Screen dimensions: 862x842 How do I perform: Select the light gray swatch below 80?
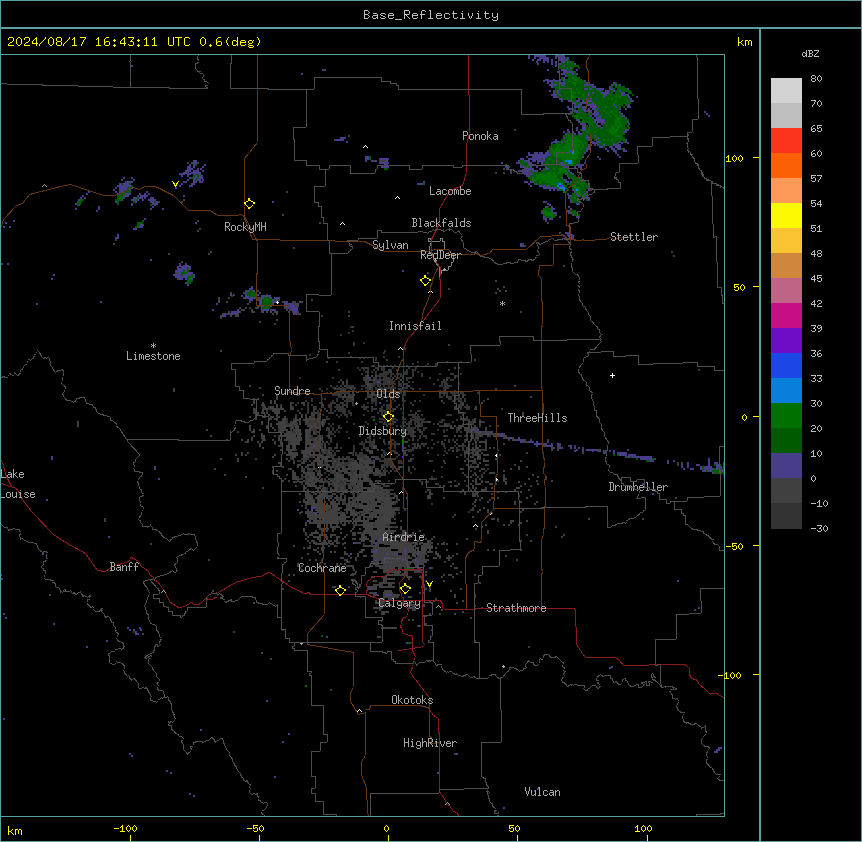click(786, 91)
